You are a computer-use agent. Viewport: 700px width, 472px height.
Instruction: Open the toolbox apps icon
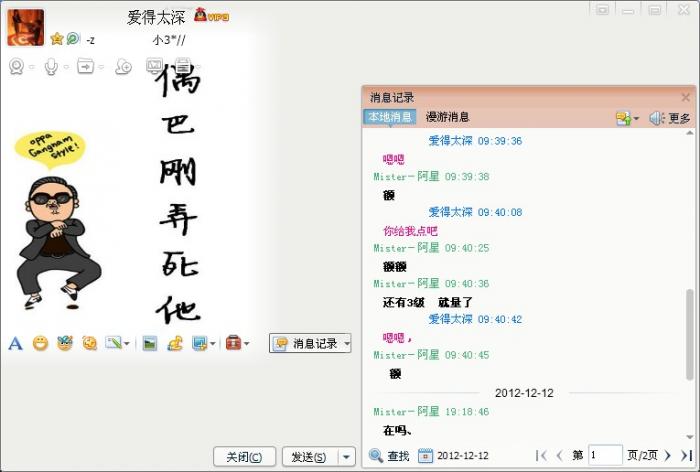click(x=233, y=343)
